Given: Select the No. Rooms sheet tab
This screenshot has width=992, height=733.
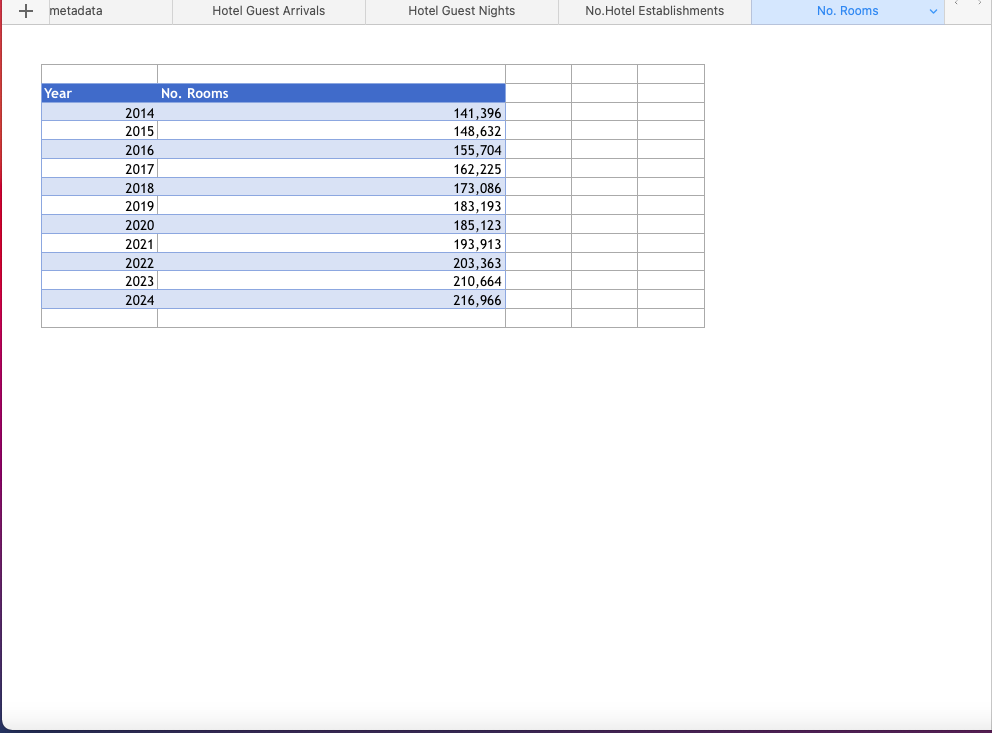Looking at the screenshot, I should [x=847, y=11].
